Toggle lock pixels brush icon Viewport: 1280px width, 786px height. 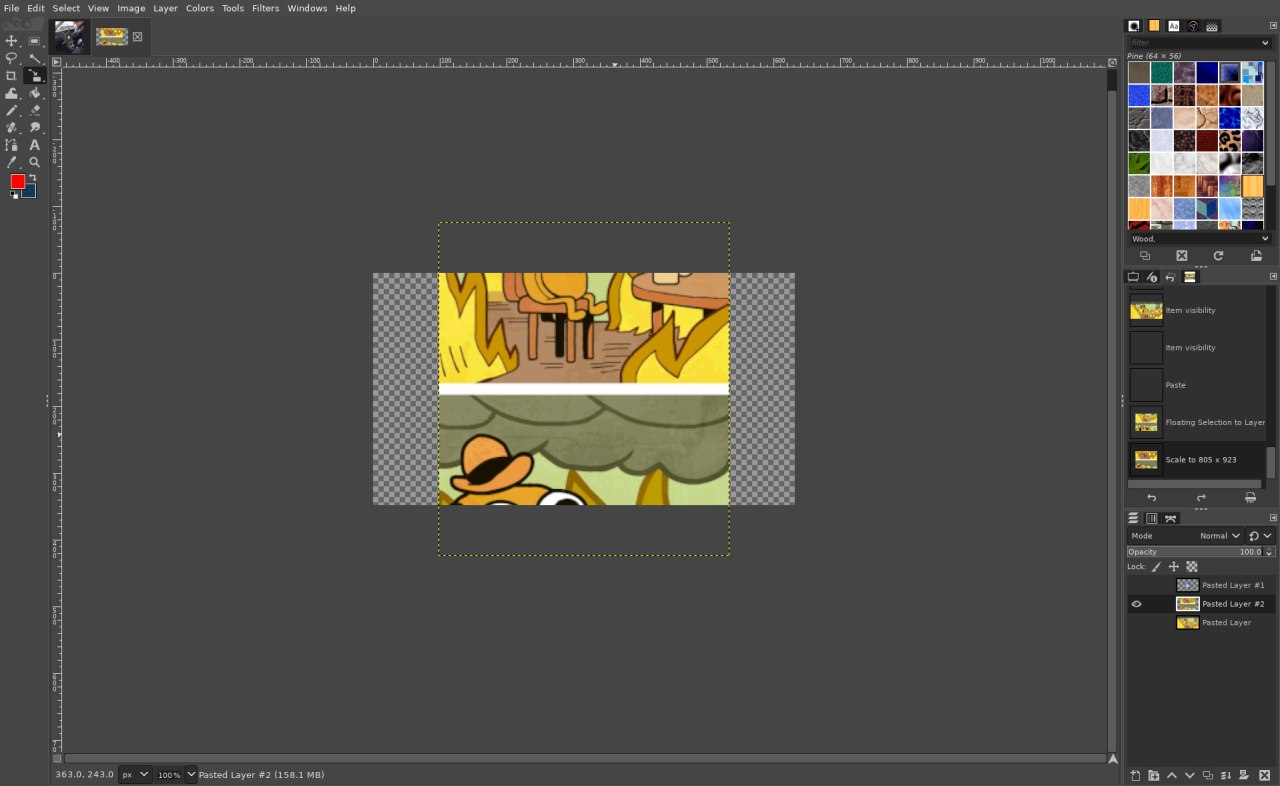pyautogui.click(x=1156, y=567)
